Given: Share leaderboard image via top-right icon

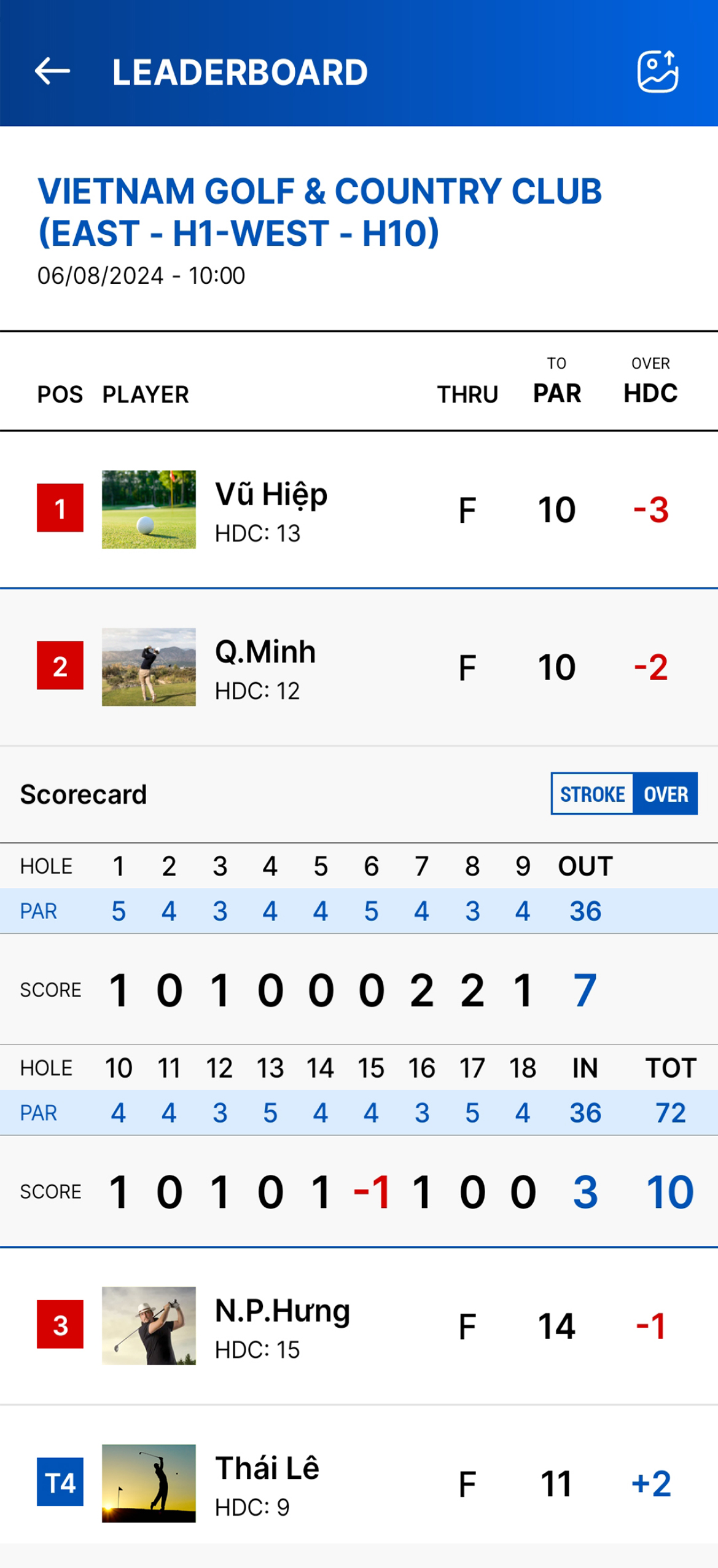Looking at the screenshot, I should point(658,71).
